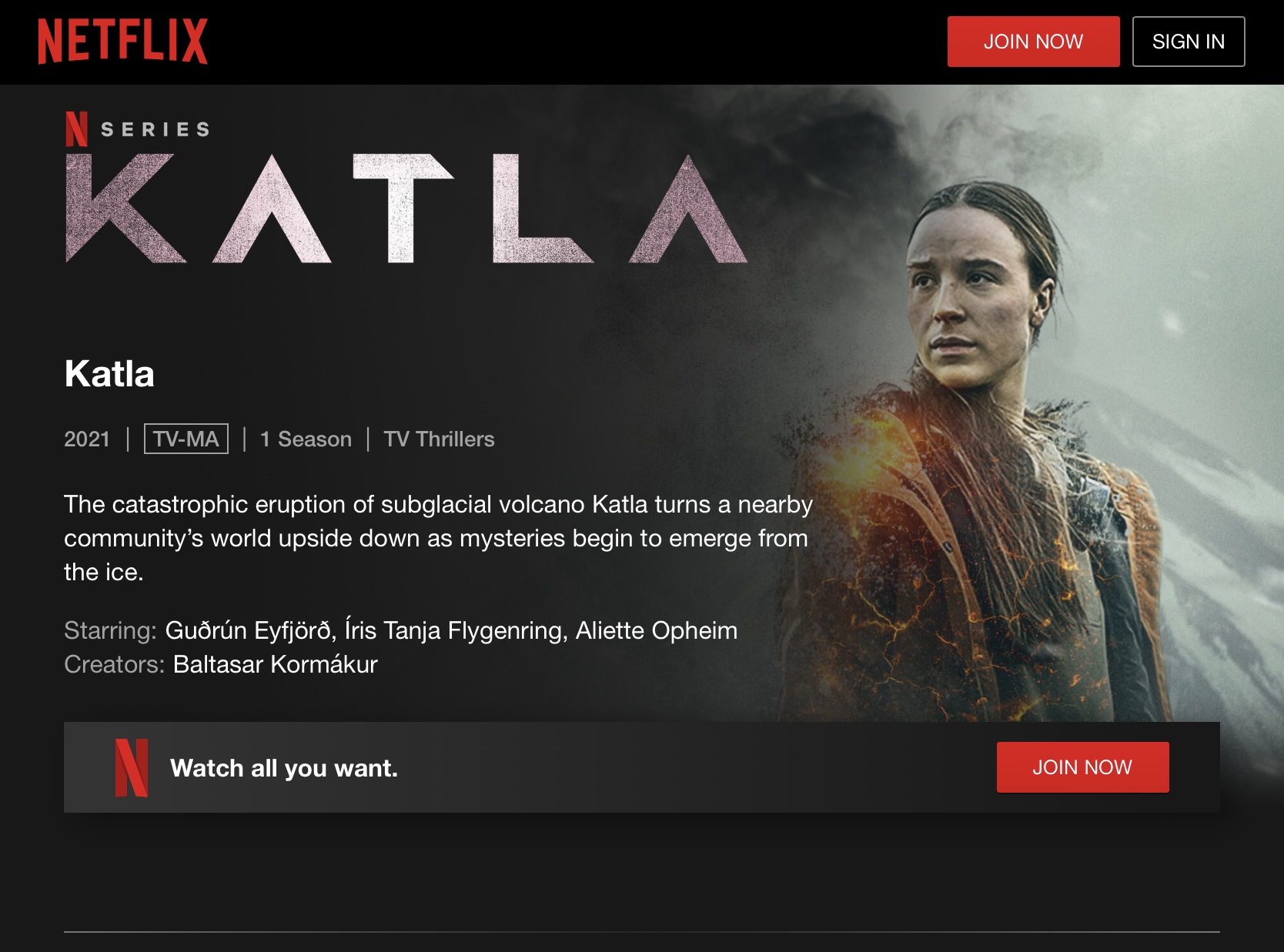This screenshot has width=1284, height=952.
Task: Open creator Baltasar Kormákur link
Action: [276, 664]
